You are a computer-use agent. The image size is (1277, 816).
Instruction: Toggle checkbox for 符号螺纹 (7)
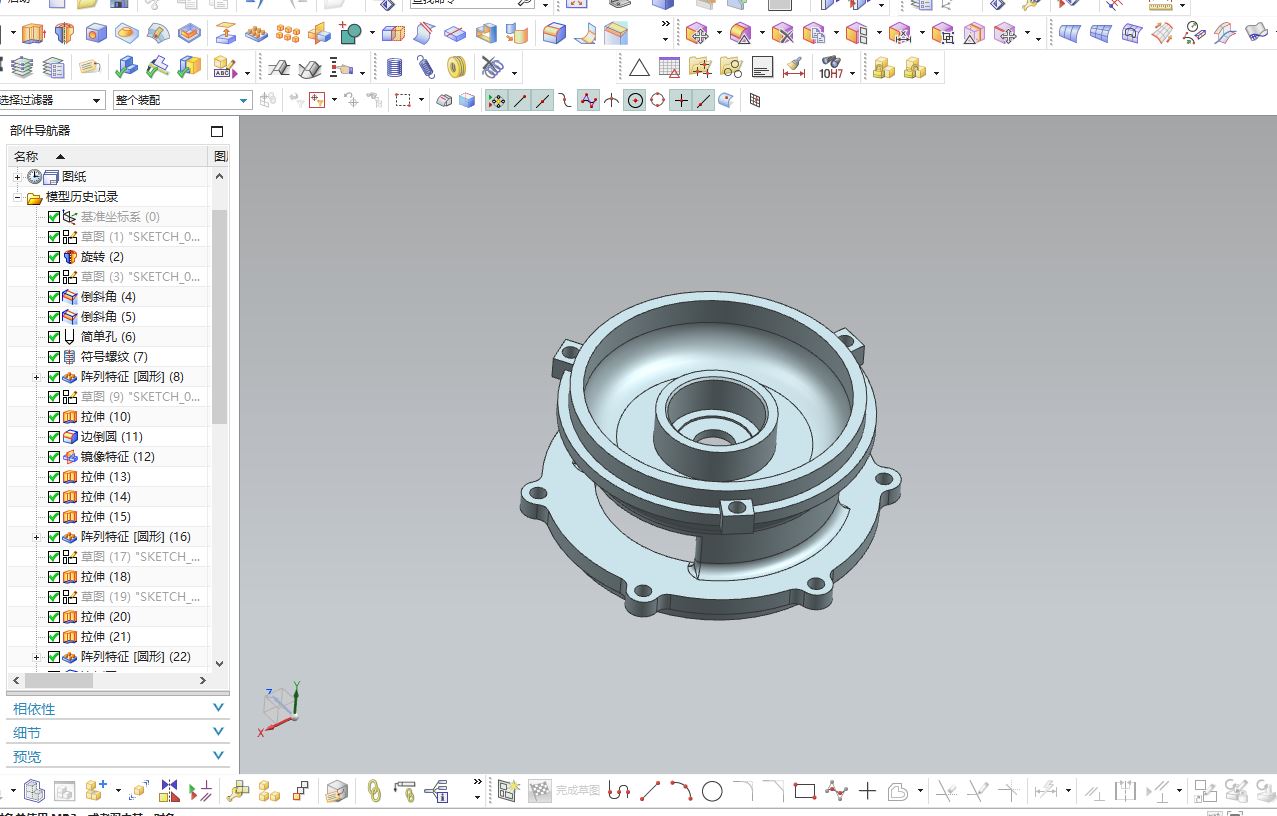(x=54, y=357)
